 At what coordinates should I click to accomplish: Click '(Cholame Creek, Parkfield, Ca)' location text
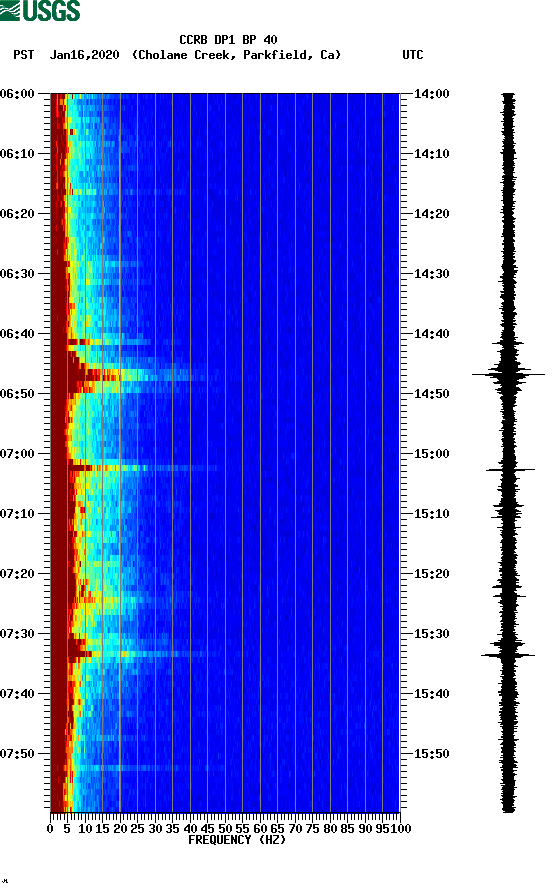pos(237,55)
